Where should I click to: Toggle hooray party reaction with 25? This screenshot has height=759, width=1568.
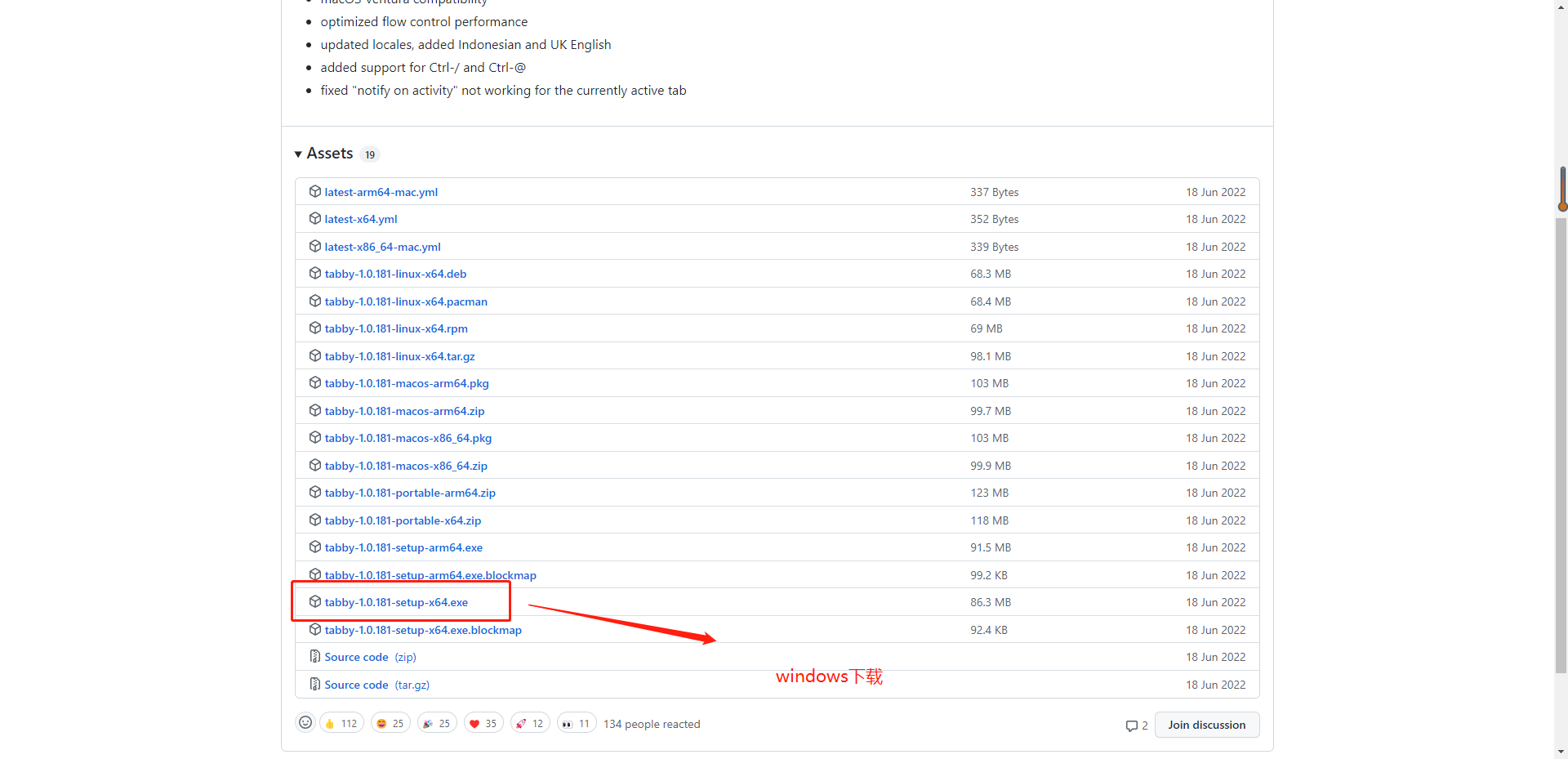tap(437, 723)
